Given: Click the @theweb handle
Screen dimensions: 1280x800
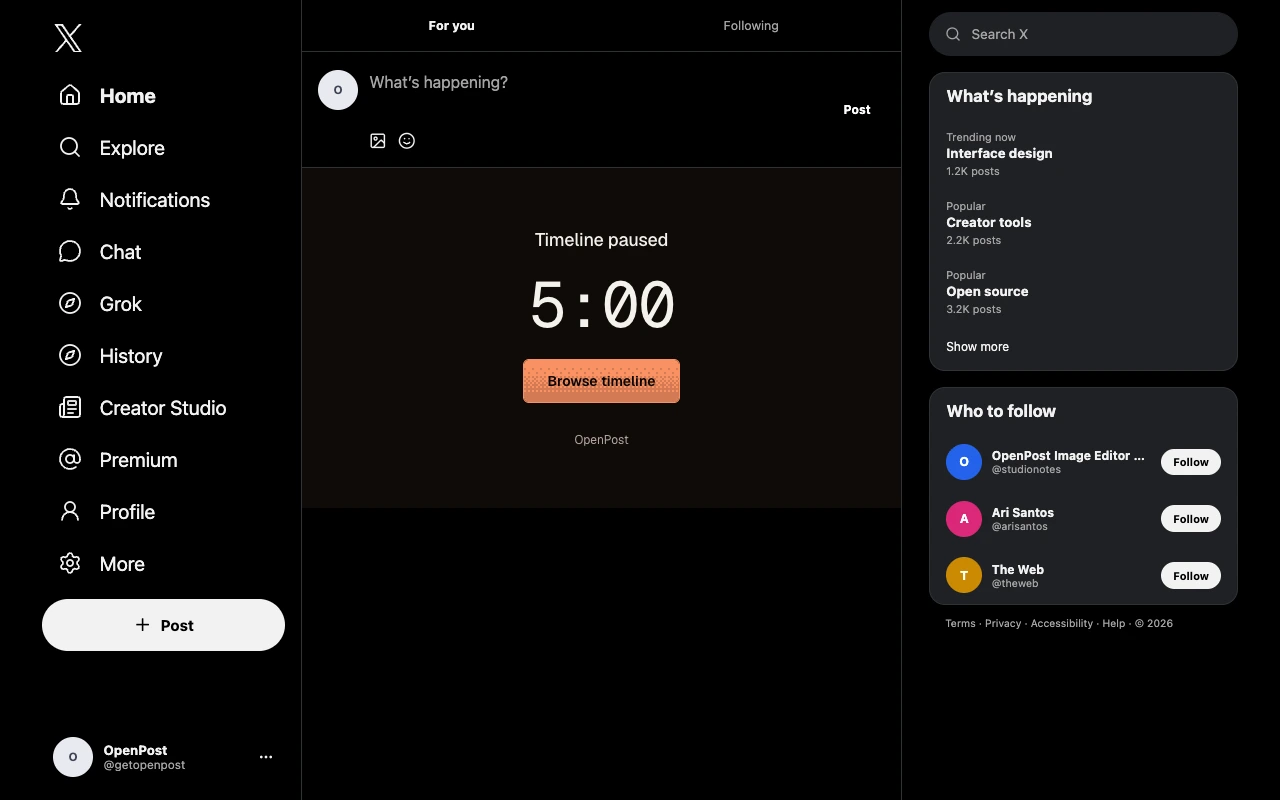Looking at the screenshot, I should tap(1015, 584).
